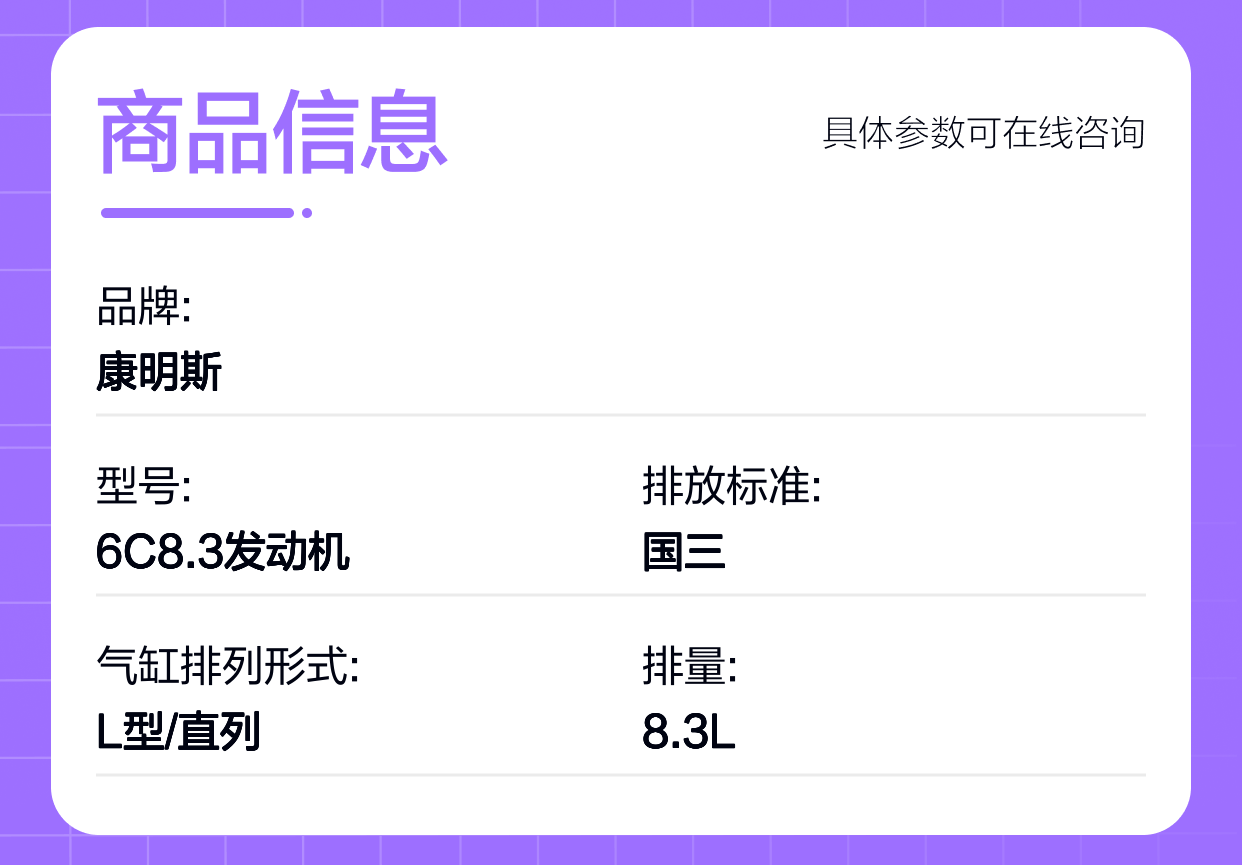Screen dimensions: 1242x865
Task: Select the 气缸排列形式 label
Action: 228,667
